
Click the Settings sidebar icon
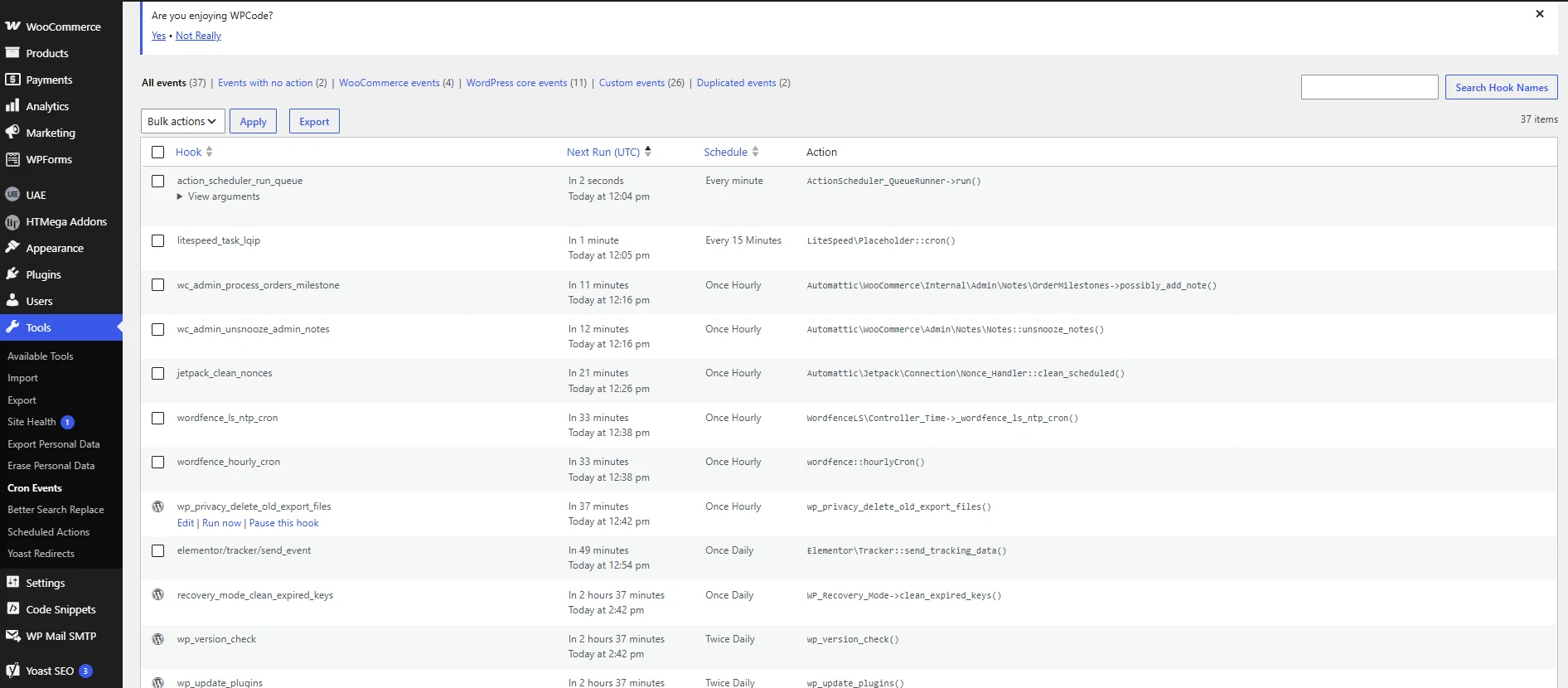12,583
